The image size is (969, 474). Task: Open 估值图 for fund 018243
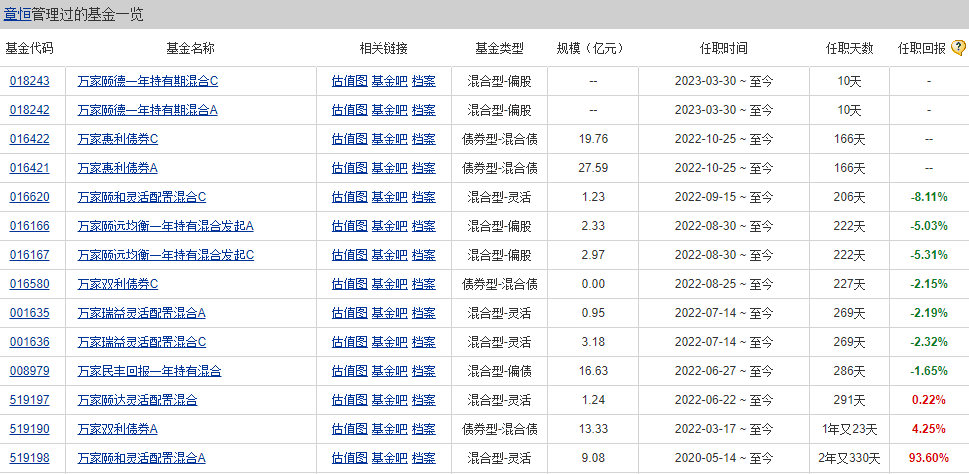349,81
